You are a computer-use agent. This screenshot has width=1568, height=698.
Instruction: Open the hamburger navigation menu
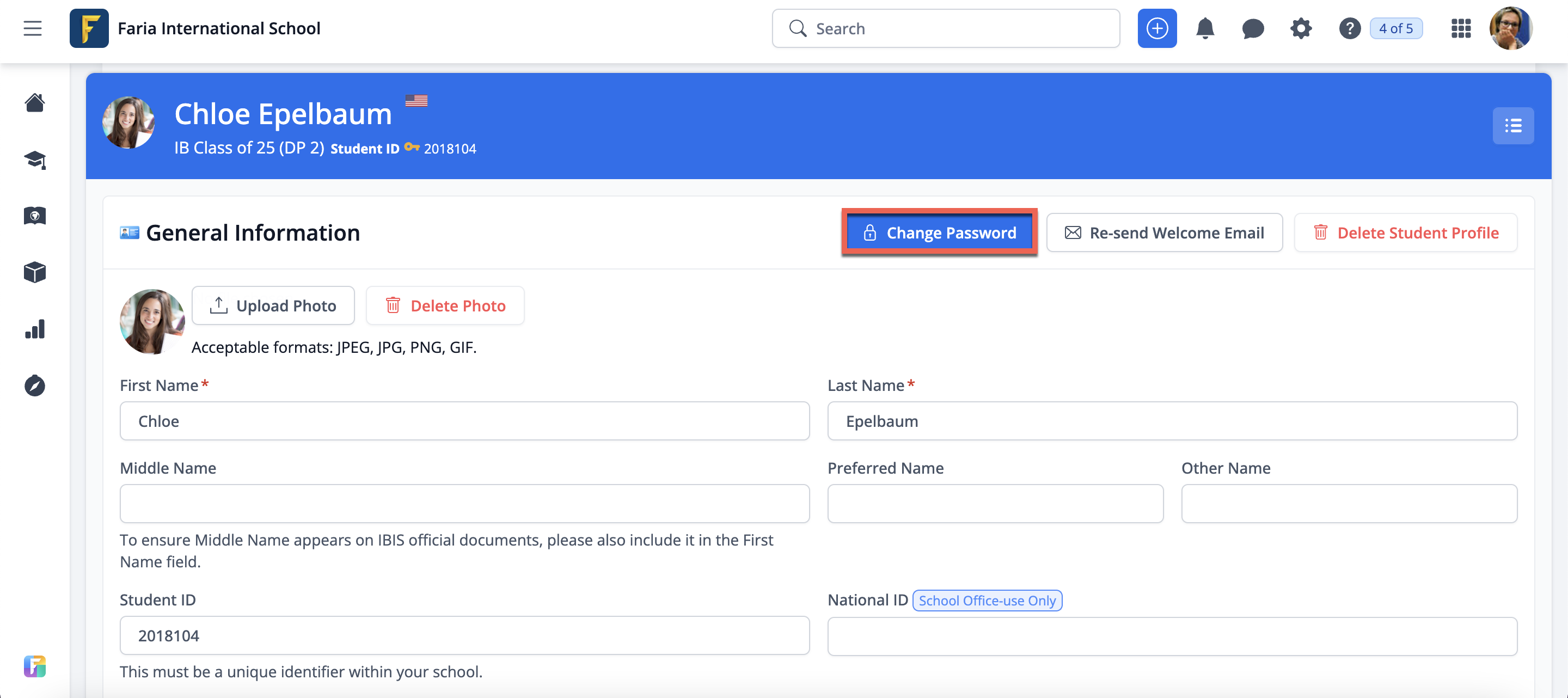tap(32, 29)
